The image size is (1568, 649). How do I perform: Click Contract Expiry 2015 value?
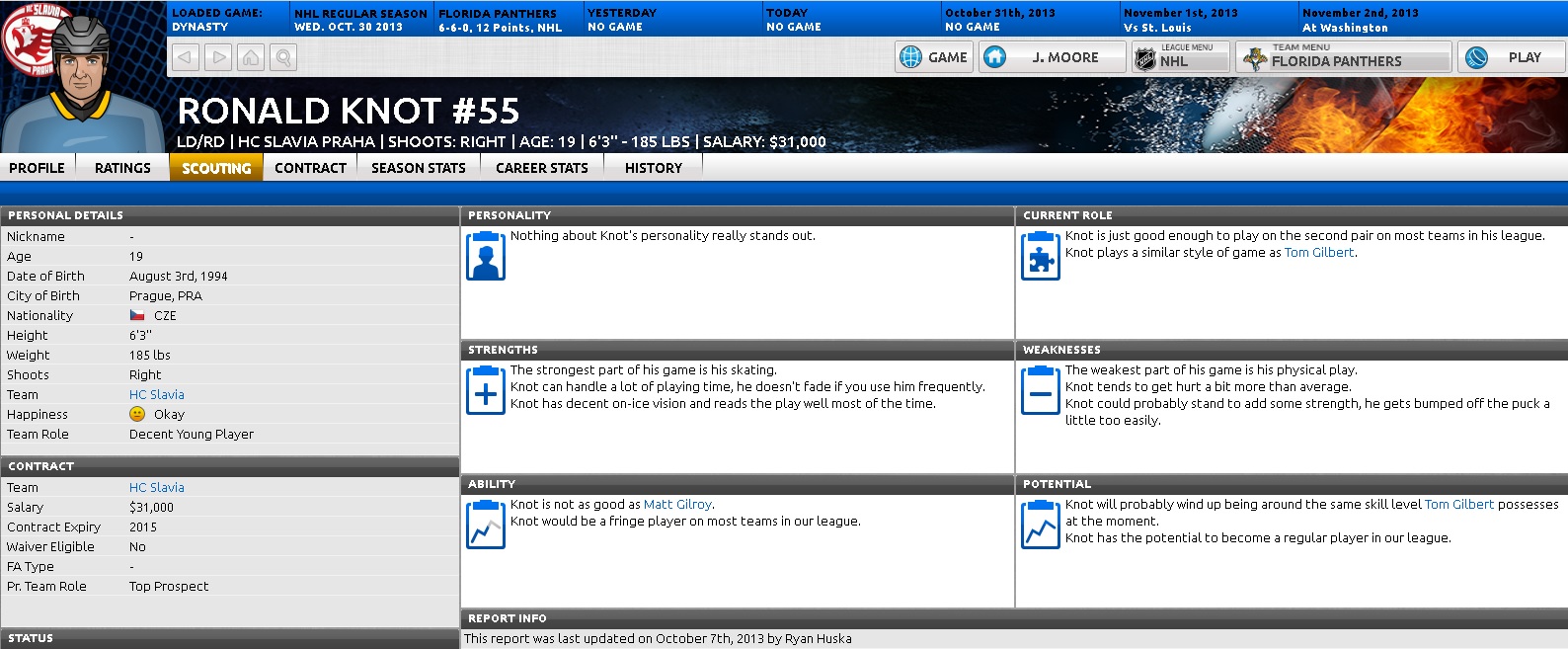(x=143, y=527)
